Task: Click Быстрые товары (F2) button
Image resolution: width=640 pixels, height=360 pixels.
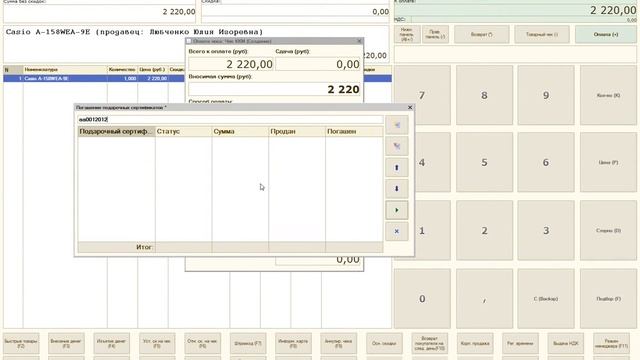Action: 21,343
